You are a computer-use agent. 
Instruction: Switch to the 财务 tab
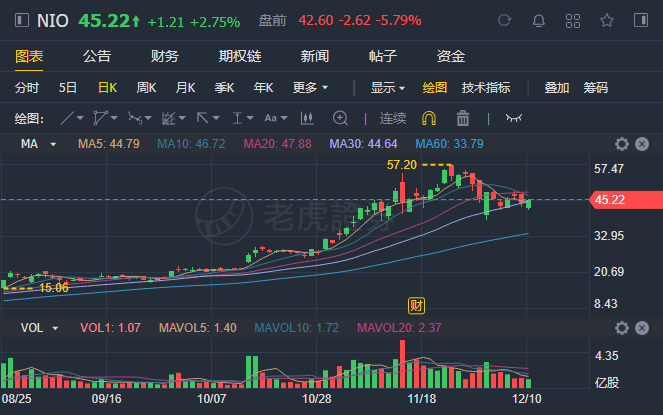[165, 56]
